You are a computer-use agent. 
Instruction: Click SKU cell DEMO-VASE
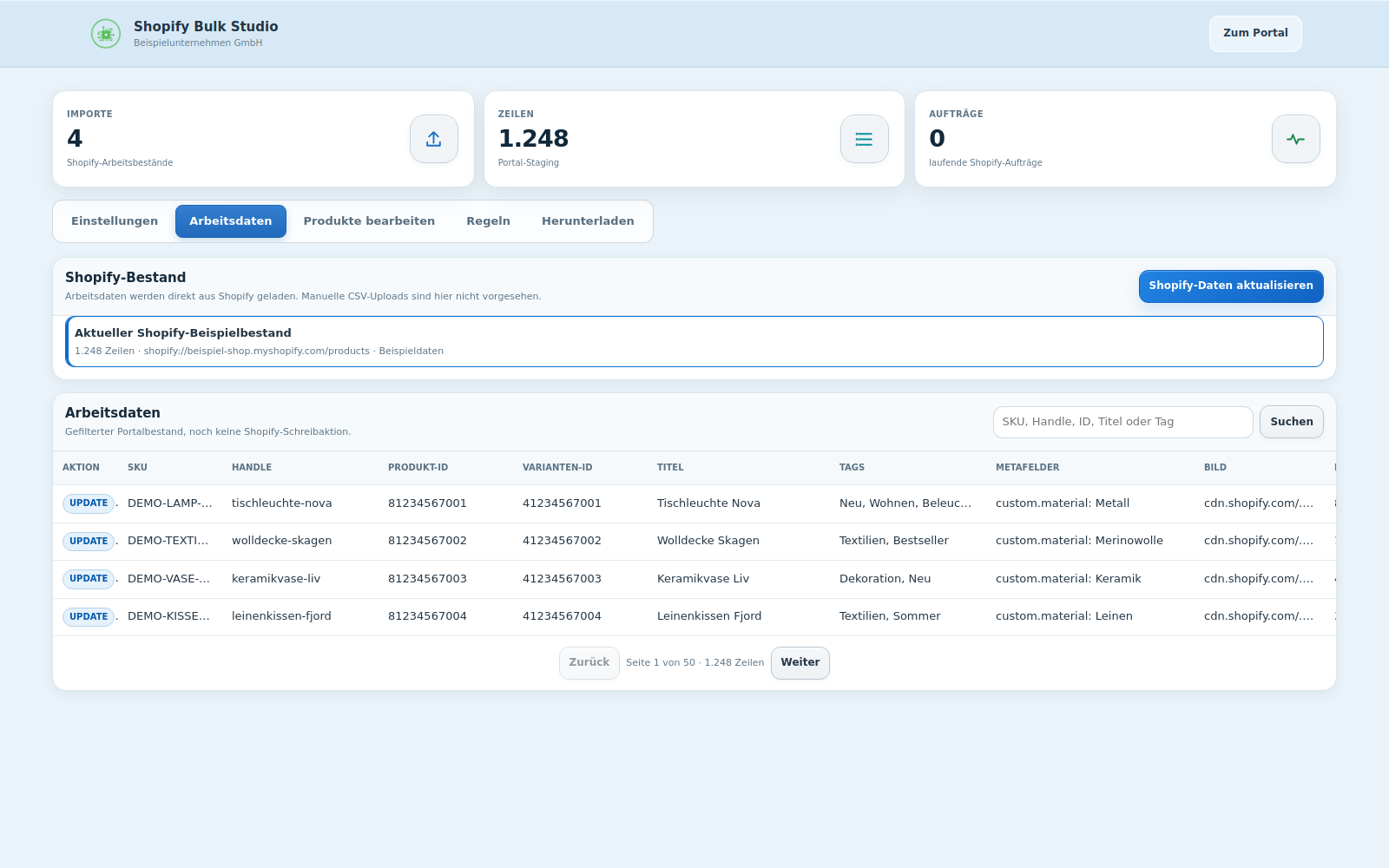(x=169, y=579)
